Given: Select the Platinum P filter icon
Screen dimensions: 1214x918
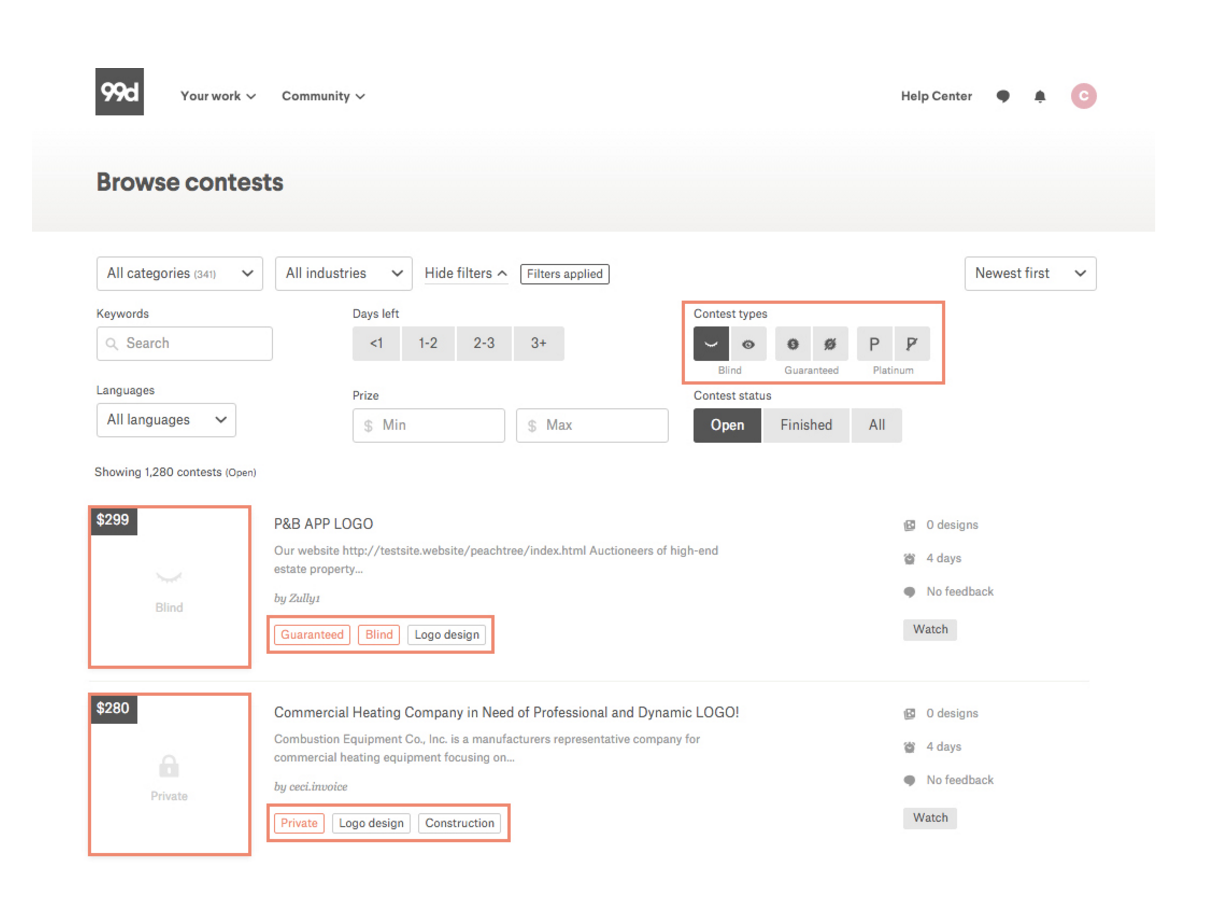Looking at the screenshot, I should 874,344.
